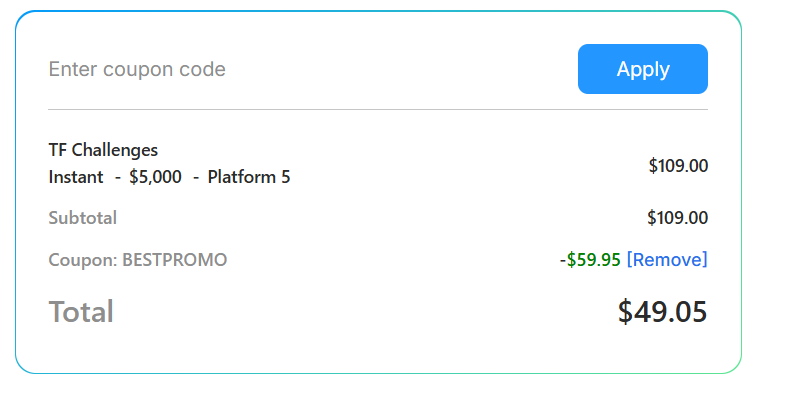The width and height of the screenshot is (793, 398).
Task: Click the [Remove] bracketed link text
Action: (x=667, y=259)
